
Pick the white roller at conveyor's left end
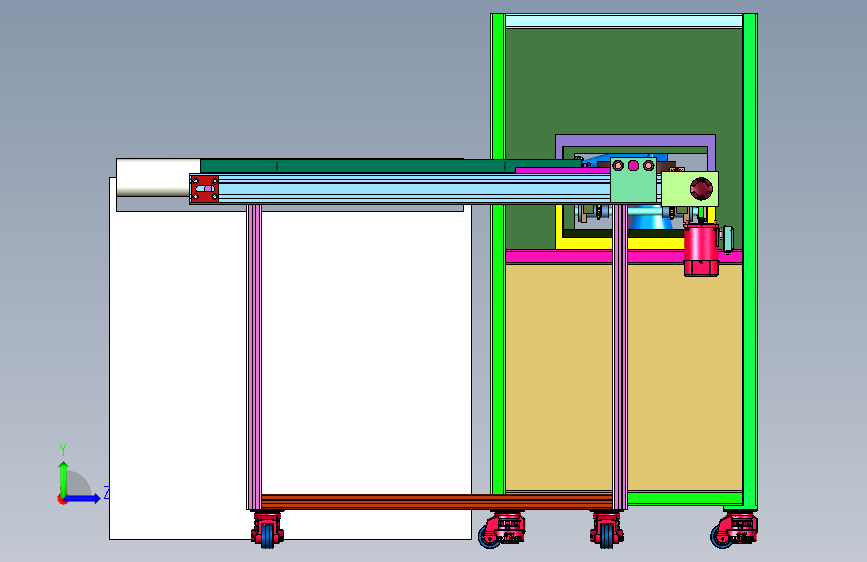158,178
